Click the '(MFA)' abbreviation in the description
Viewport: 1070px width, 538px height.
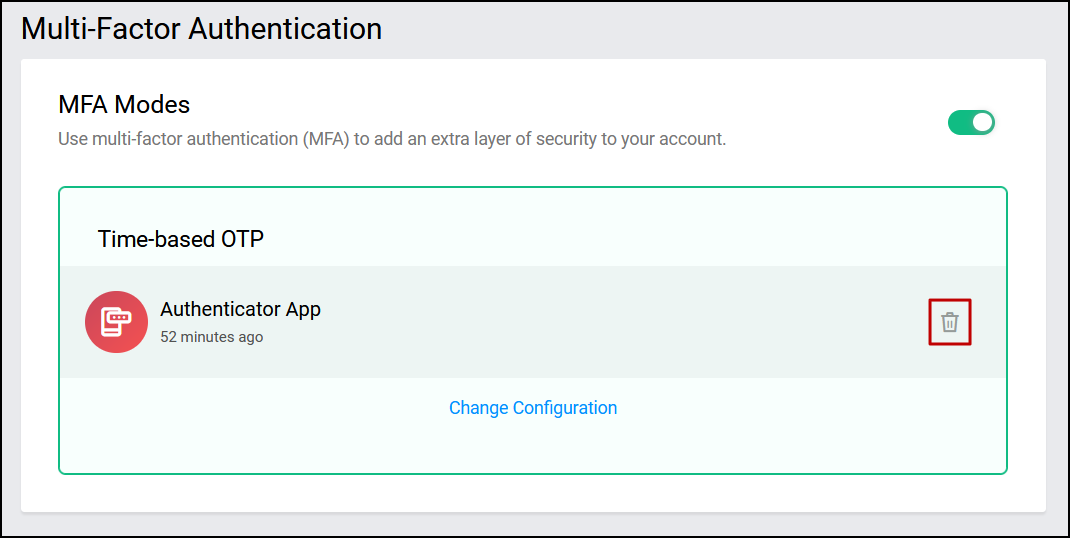326,139
